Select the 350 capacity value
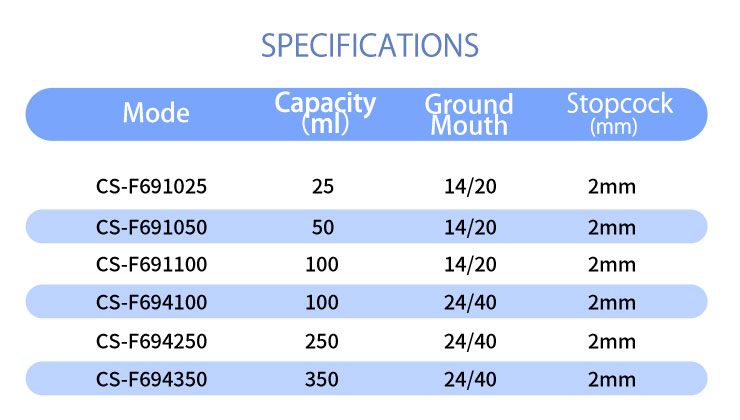Image resolution: width=740 pixels, height=420 pixels. point(322,380)
